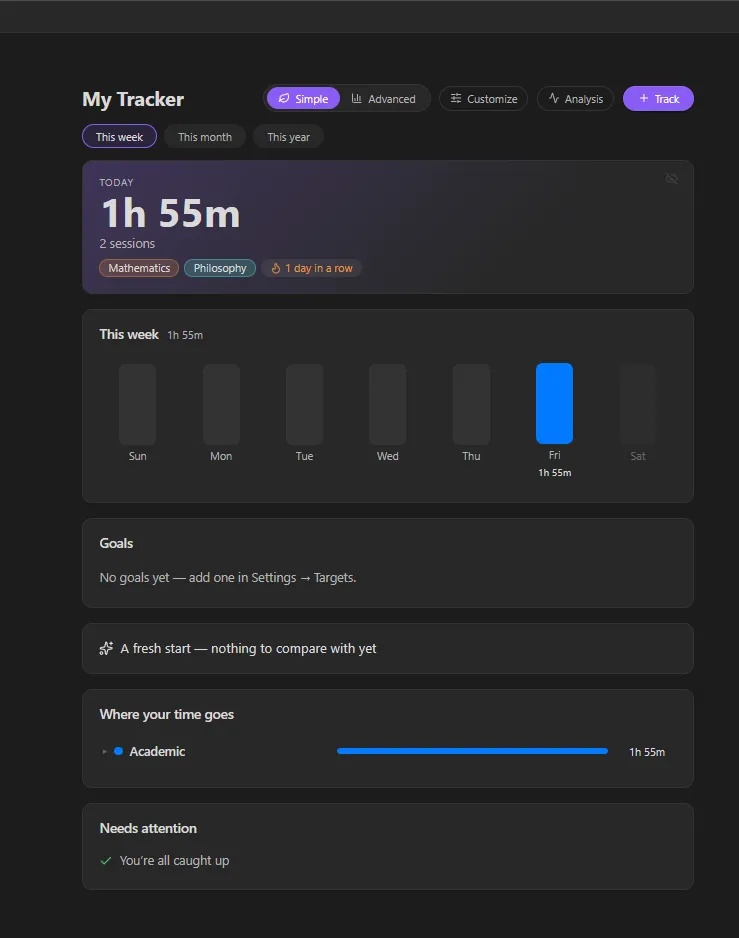Screen dimensions: 739x938
Task: Select the This year tab
Action: pyautogui.click(x=288, y=136)
